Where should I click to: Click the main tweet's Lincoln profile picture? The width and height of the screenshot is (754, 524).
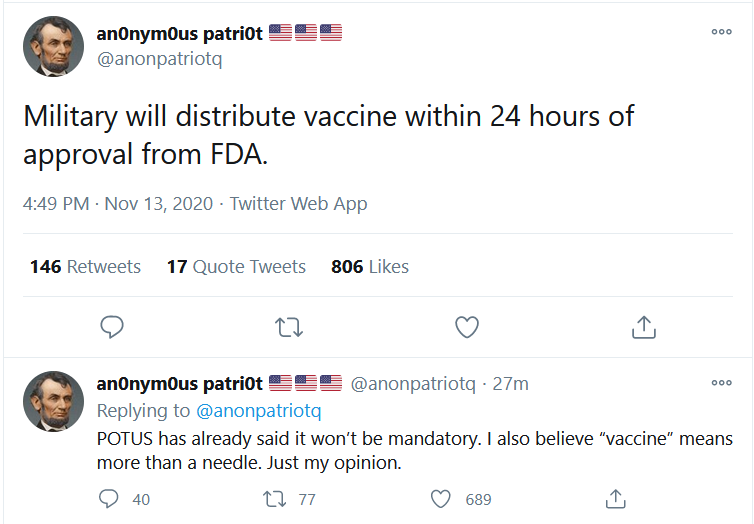[x=53, y=46]
